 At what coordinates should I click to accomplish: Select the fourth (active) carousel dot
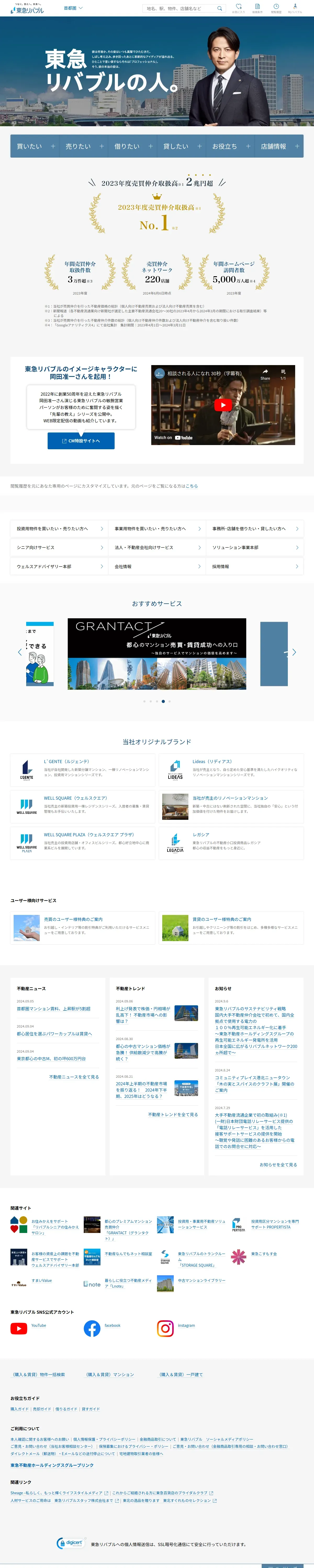click(163, 701)
